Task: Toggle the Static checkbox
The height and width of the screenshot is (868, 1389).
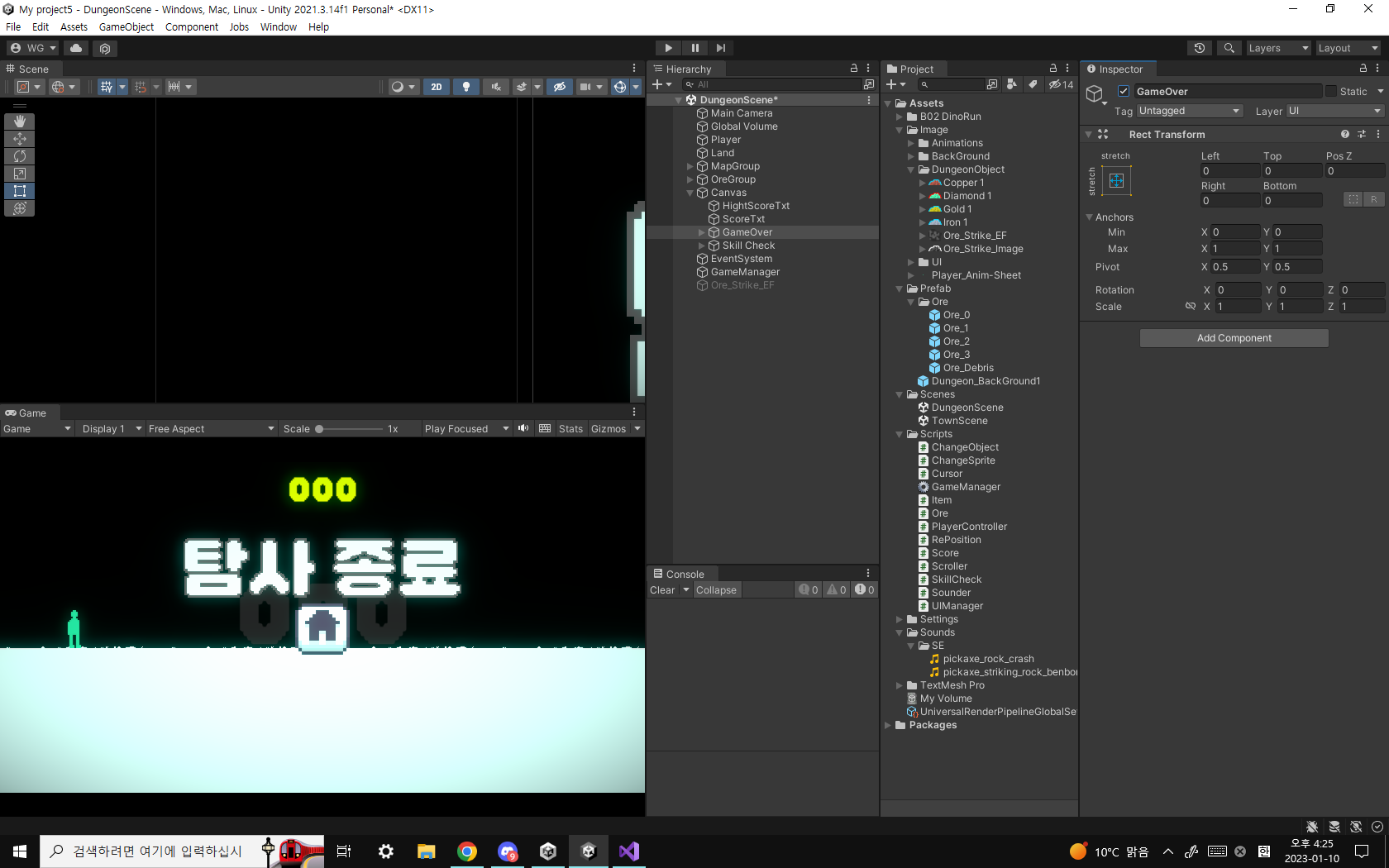Action: coord(1330,92)
